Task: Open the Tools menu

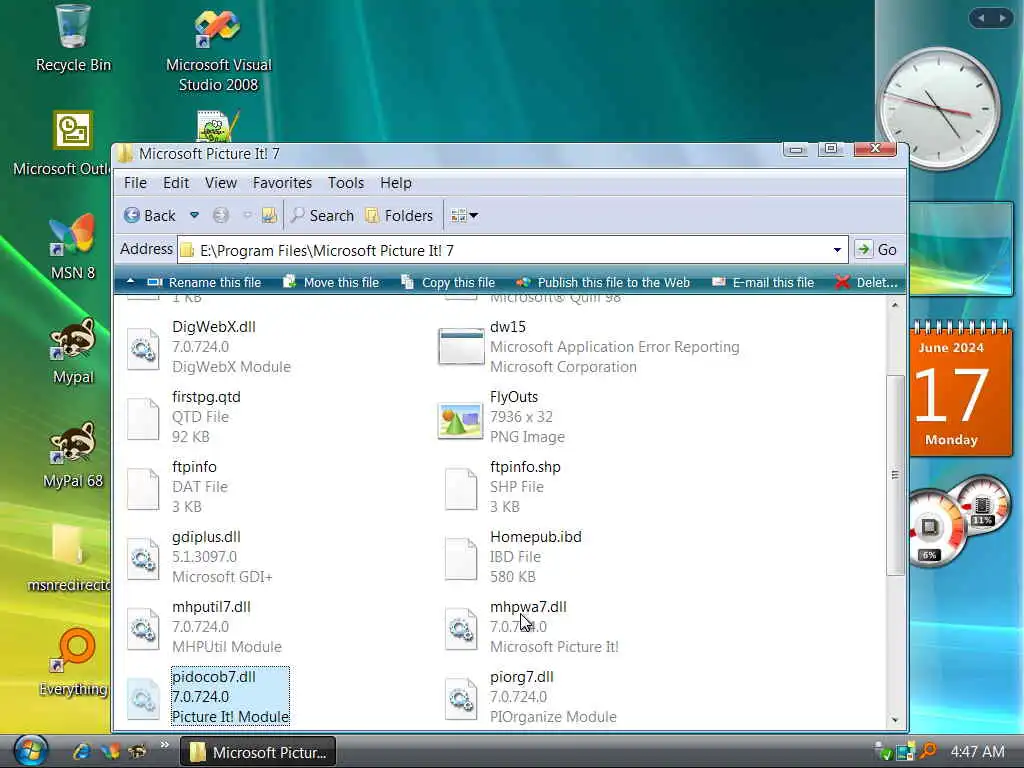Action: [345, 183]
